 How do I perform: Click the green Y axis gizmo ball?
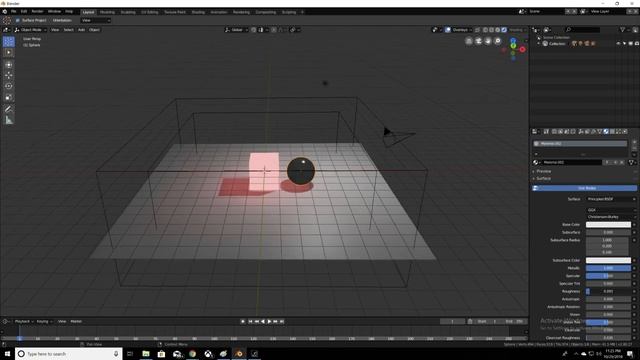point(513,46)
